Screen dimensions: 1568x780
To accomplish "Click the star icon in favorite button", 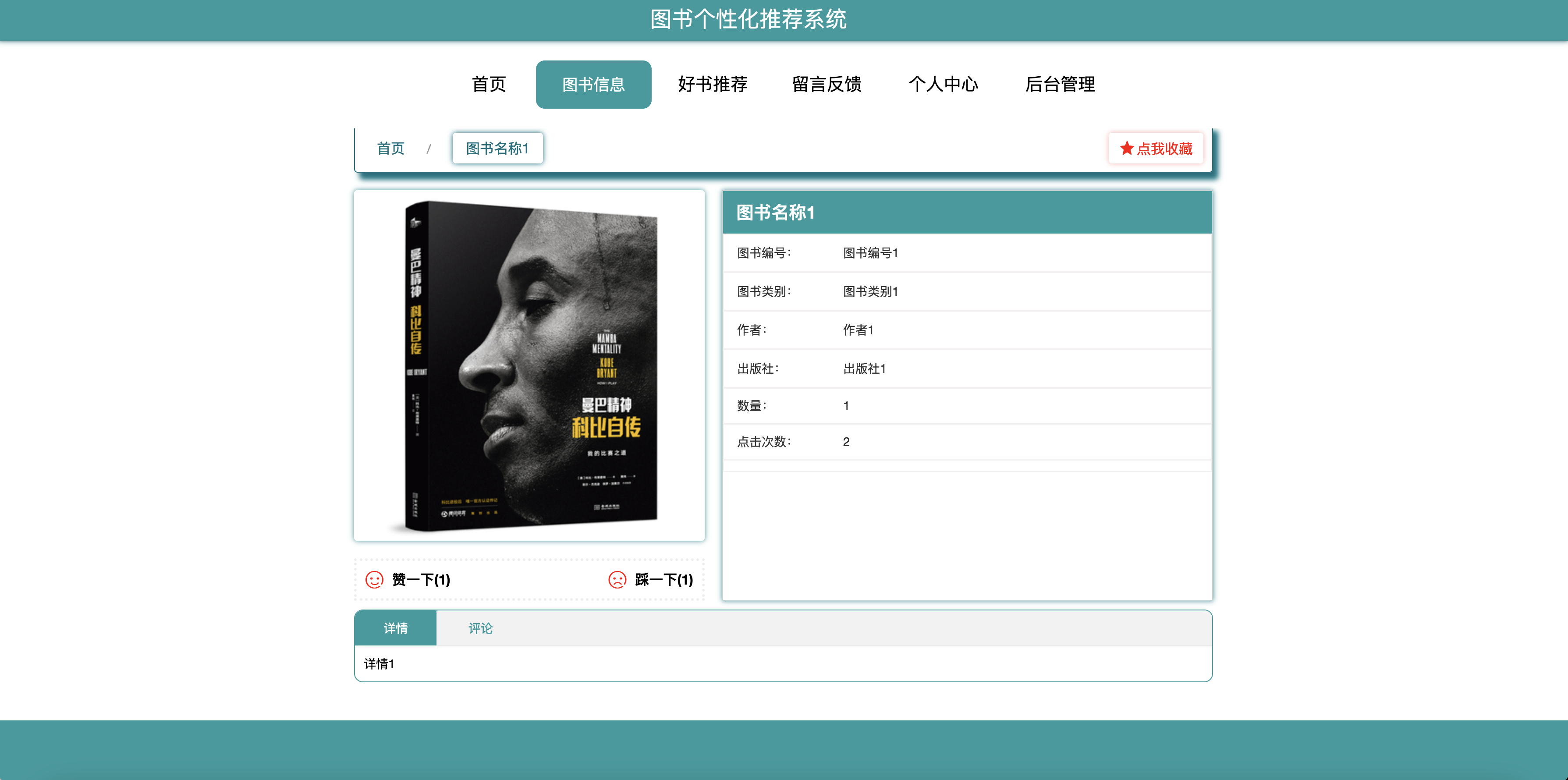I will (x=1127, y=149).
